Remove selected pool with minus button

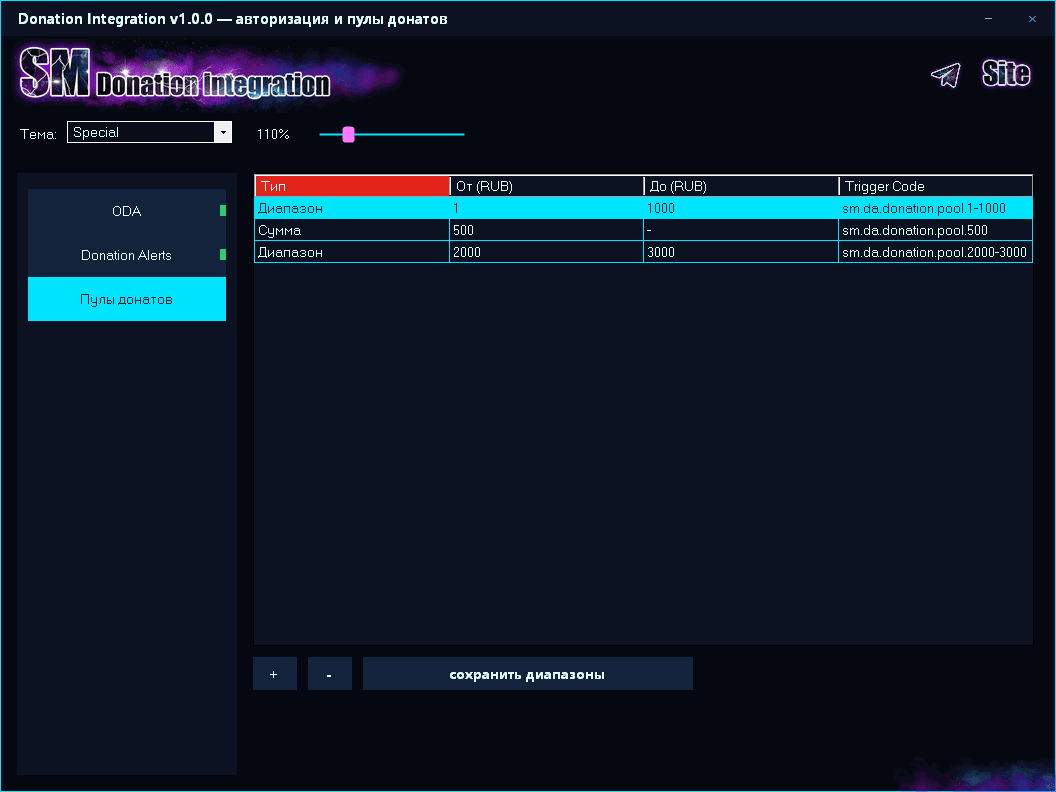pos(330,674)
